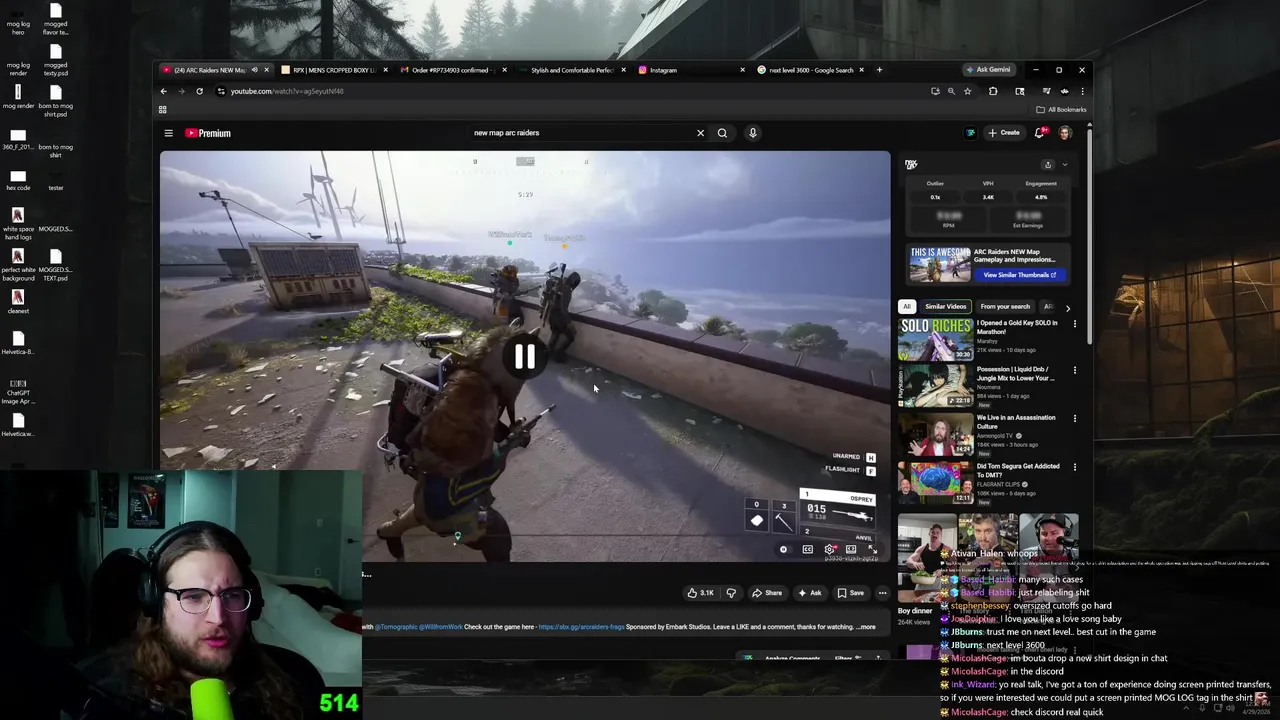Save the video to a playlist

point(851,593)
